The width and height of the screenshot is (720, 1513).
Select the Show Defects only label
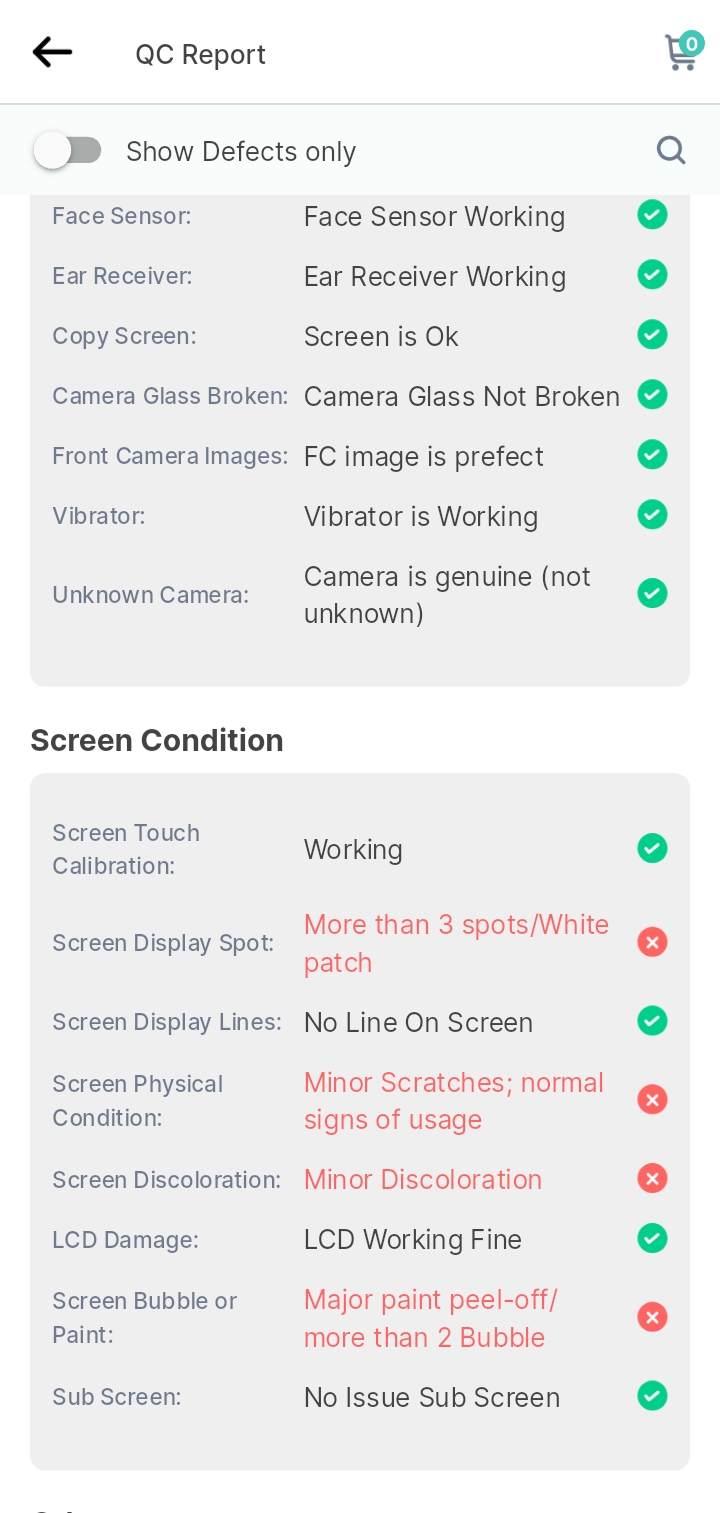(241, 152)
